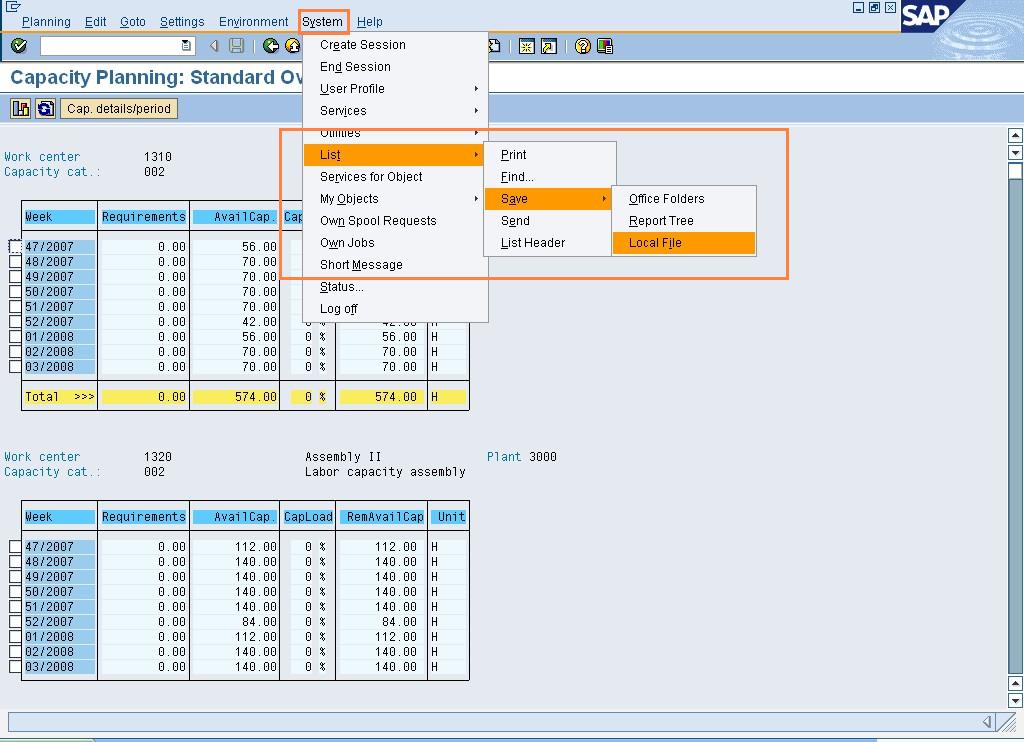Image resolution: width=1024 pixels, height=742 pixels.
Task: Click the Save diskette toolbar icon
Action: point(236,46)
